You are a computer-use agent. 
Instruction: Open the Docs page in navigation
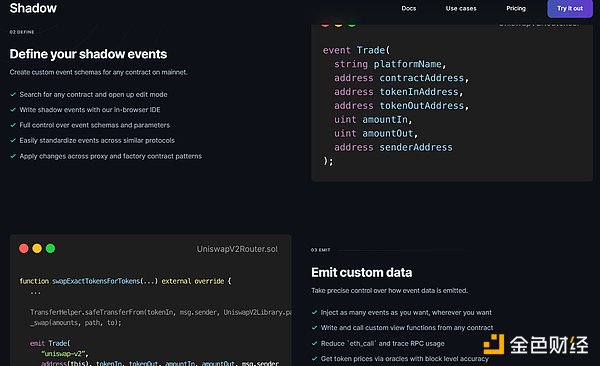coord(409,8)
